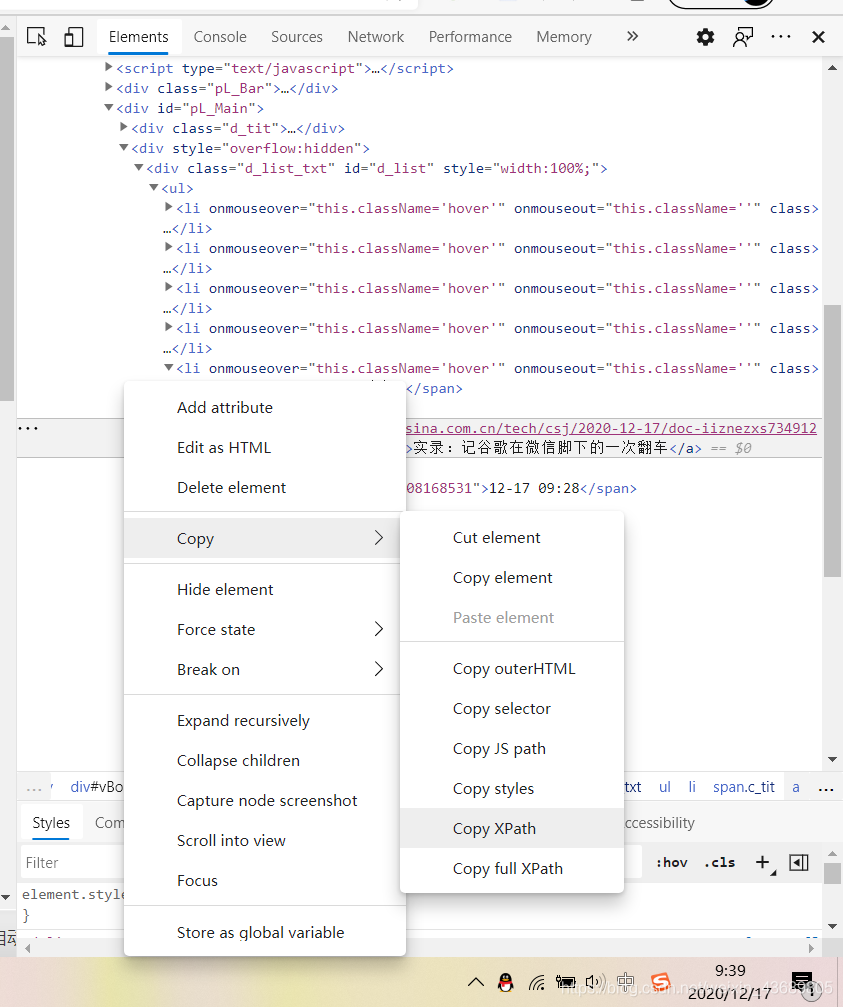The height and width of the screenshot is (1007, 843).
Task: Open the Styles pane tab
Action: pyautogui.click(x=51, y=823)
